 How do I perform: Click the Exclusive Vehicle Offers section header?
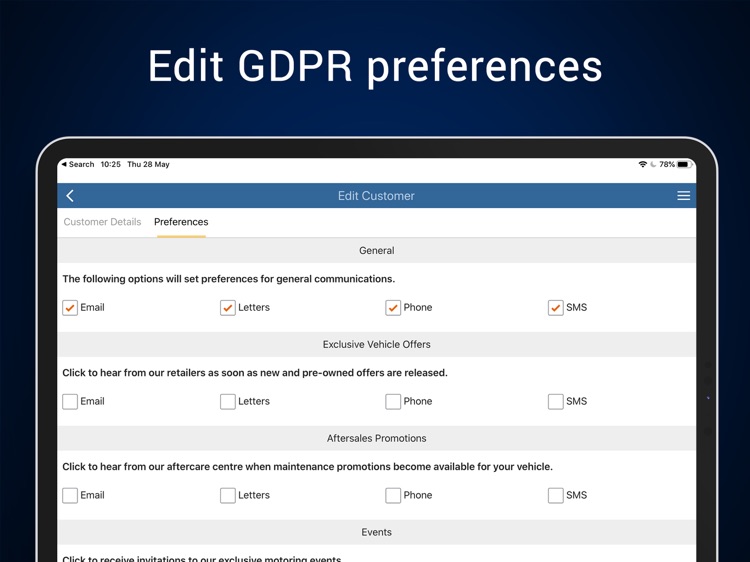pos(376,344)
